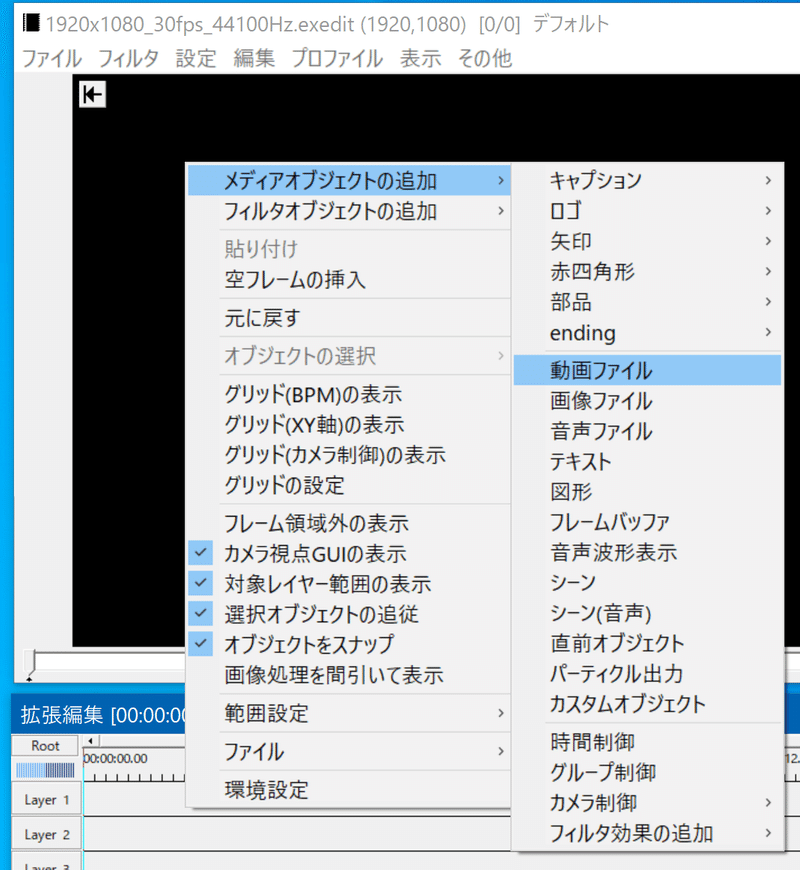Choose 直前オブジェクト entry
The height and width of the screenshot is (870, 800).
point(647,643)
